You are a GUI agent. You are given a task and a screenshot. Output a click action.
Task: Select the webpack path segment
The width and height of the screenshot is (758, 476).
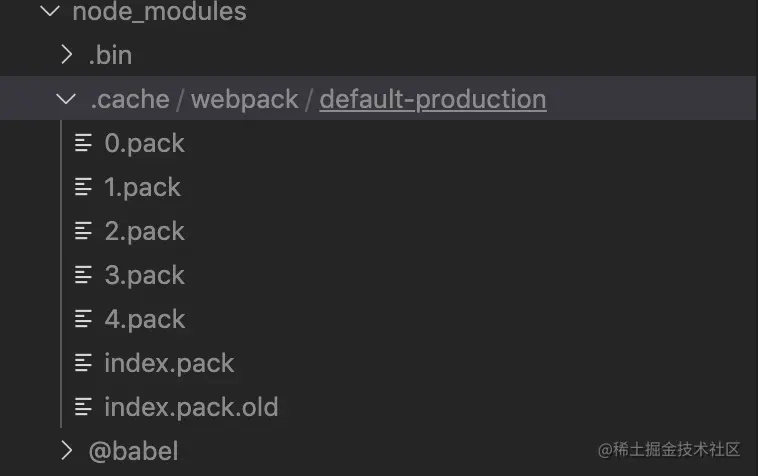pos(245,100)
